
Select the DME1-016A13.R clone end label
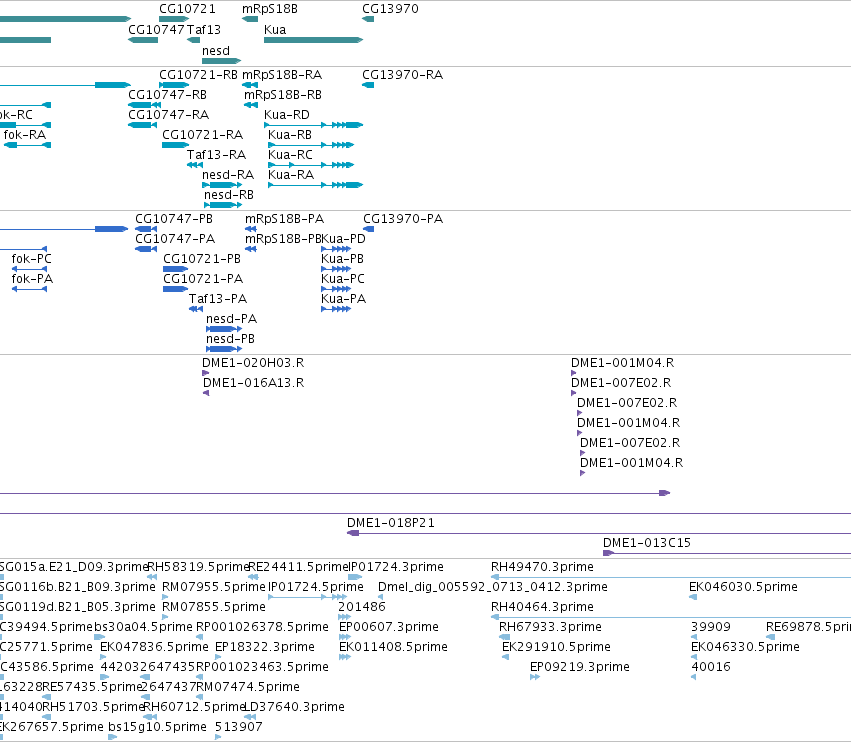(x=253, y=383)
